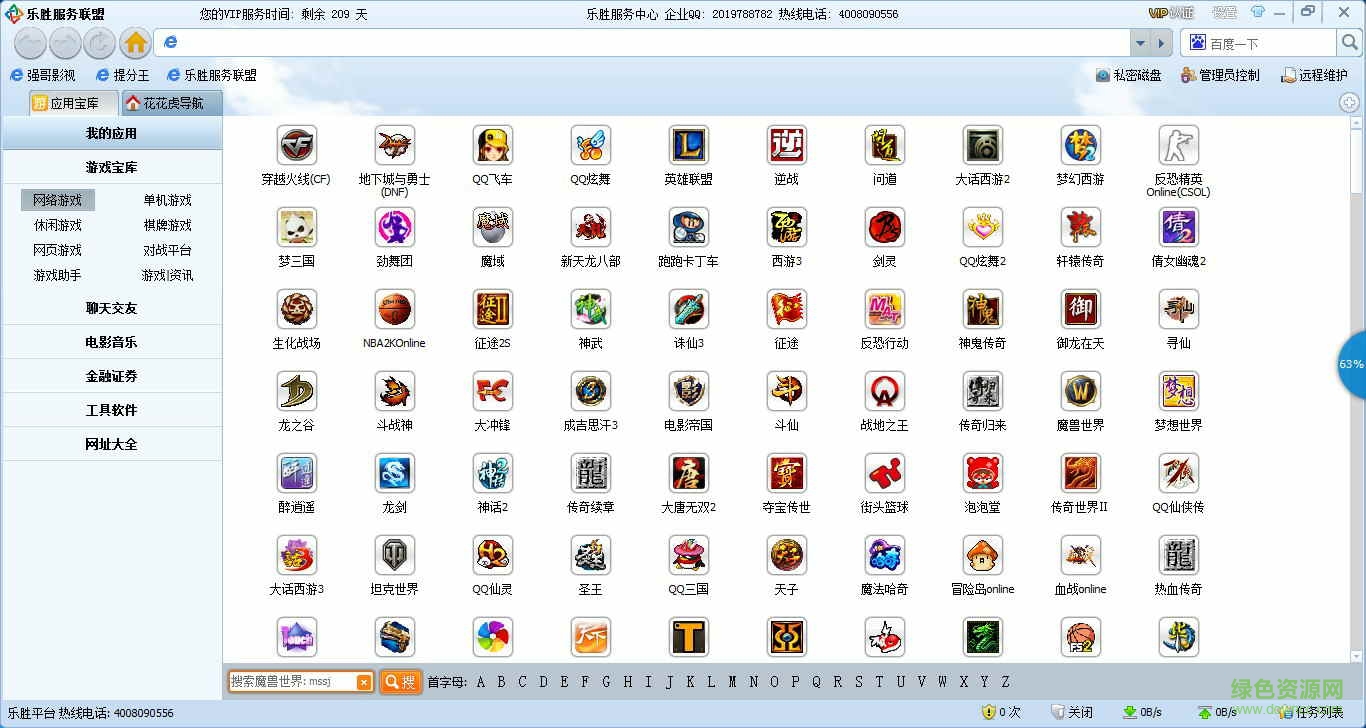Launch 穿越火线(CF) from the game grid
The height and width of the screenshot is (728, 1366).
pos(296,146)
